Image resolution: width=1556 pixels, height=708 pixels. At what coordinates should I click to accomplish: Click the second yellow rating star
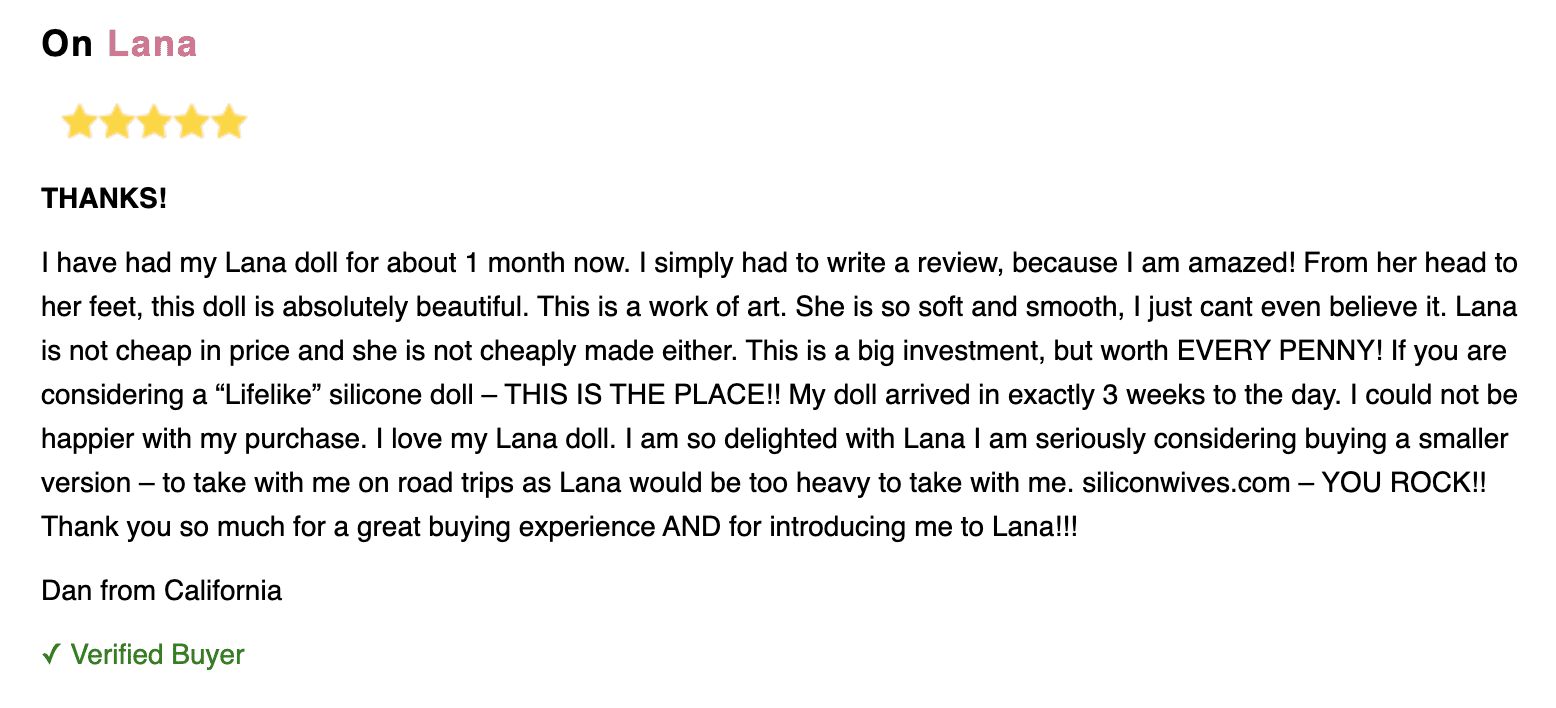117,123
